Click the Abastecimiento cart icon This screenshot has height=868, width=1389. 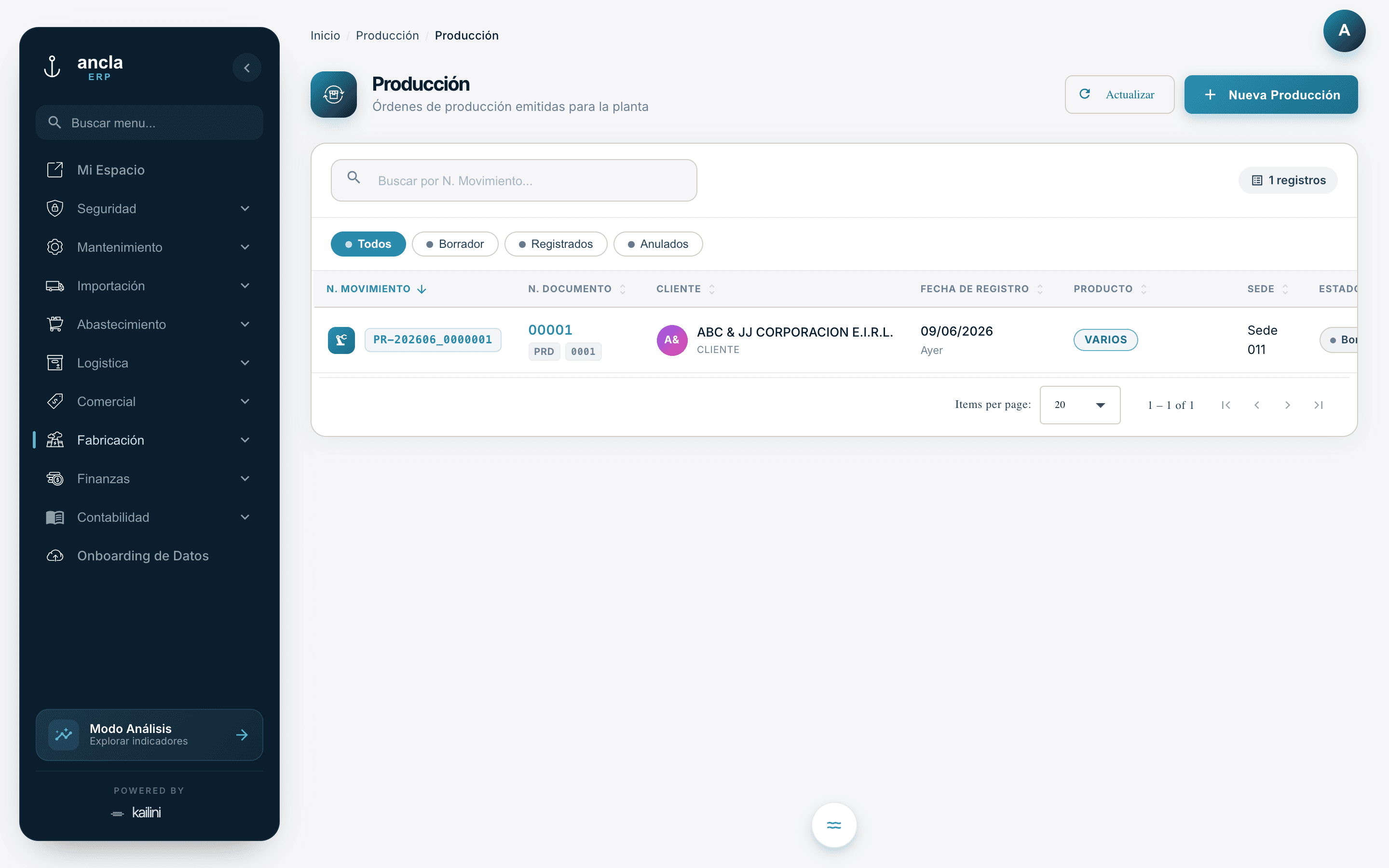tap(54, 325)
